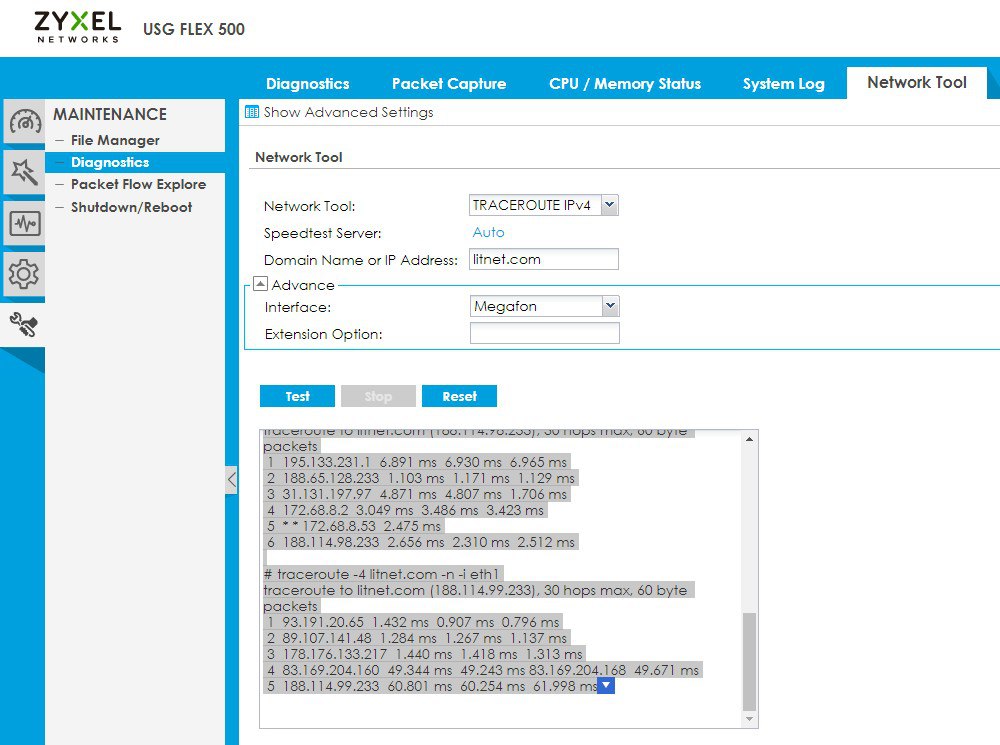Click the blue arrow marker after 61.998 ms

(x=606, y=686)
